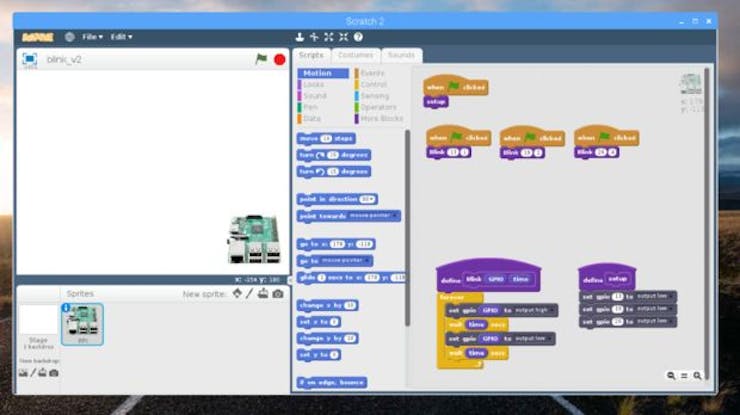Click the green flag above the stage
Screen dimensions: 740x415
point(261,59)
